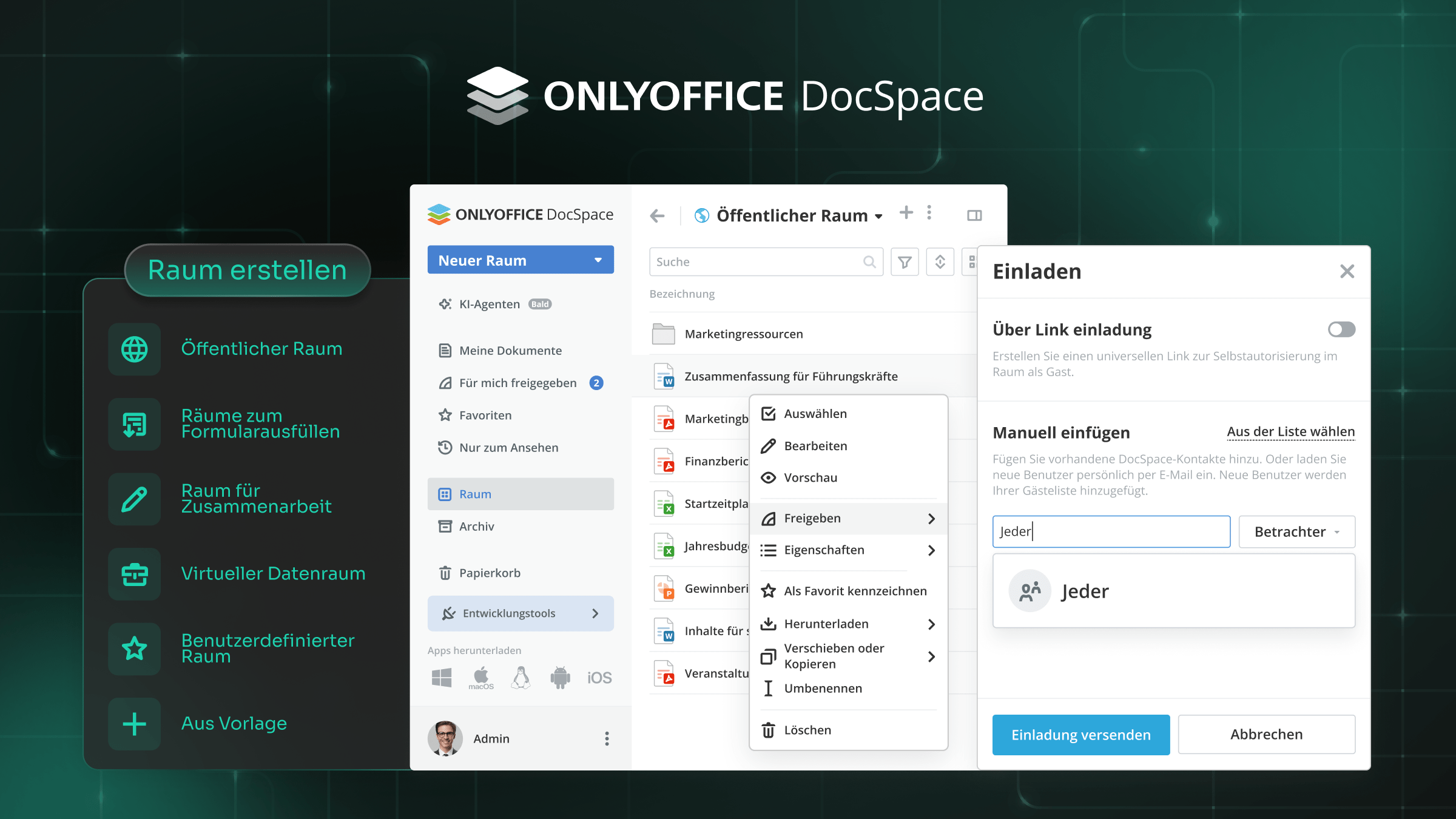This screenshot has width=1456, height=819.
Task: Toggle the info panel icon
Action: click(x=974, y=215)
